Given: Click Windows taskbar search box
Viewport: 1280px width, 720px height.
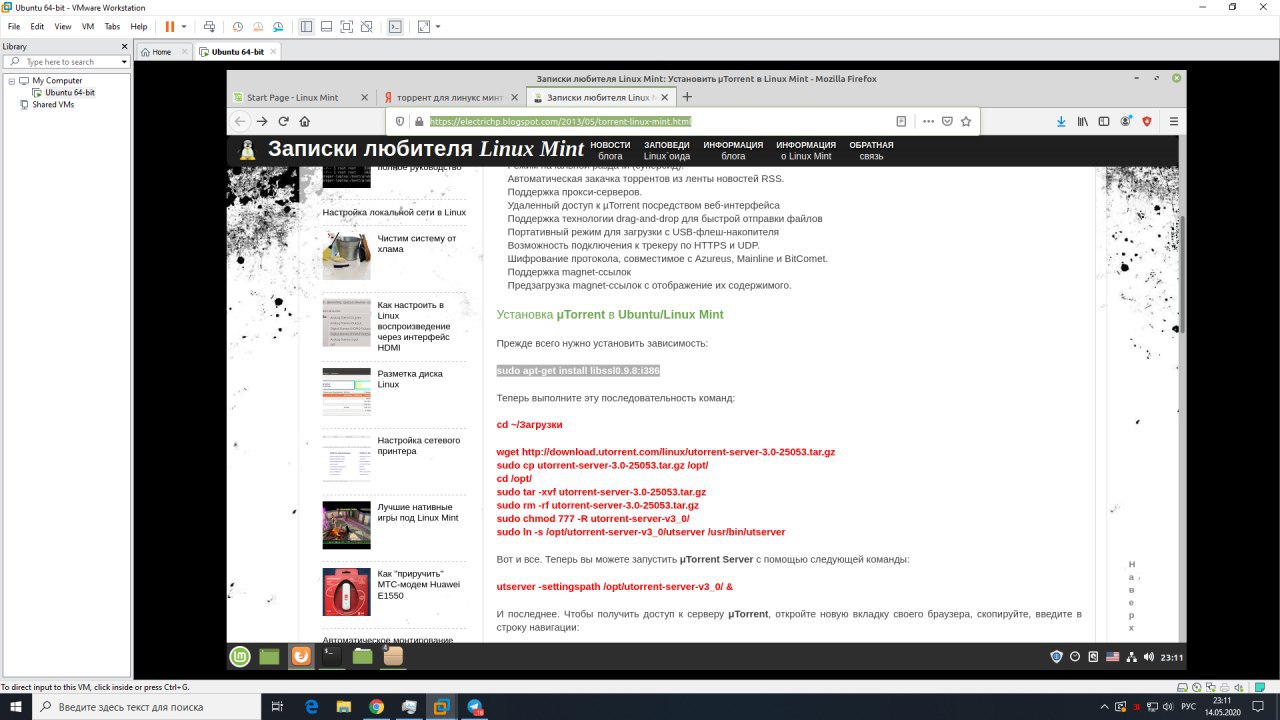Looking at the screenshot, I should [147, 706].
